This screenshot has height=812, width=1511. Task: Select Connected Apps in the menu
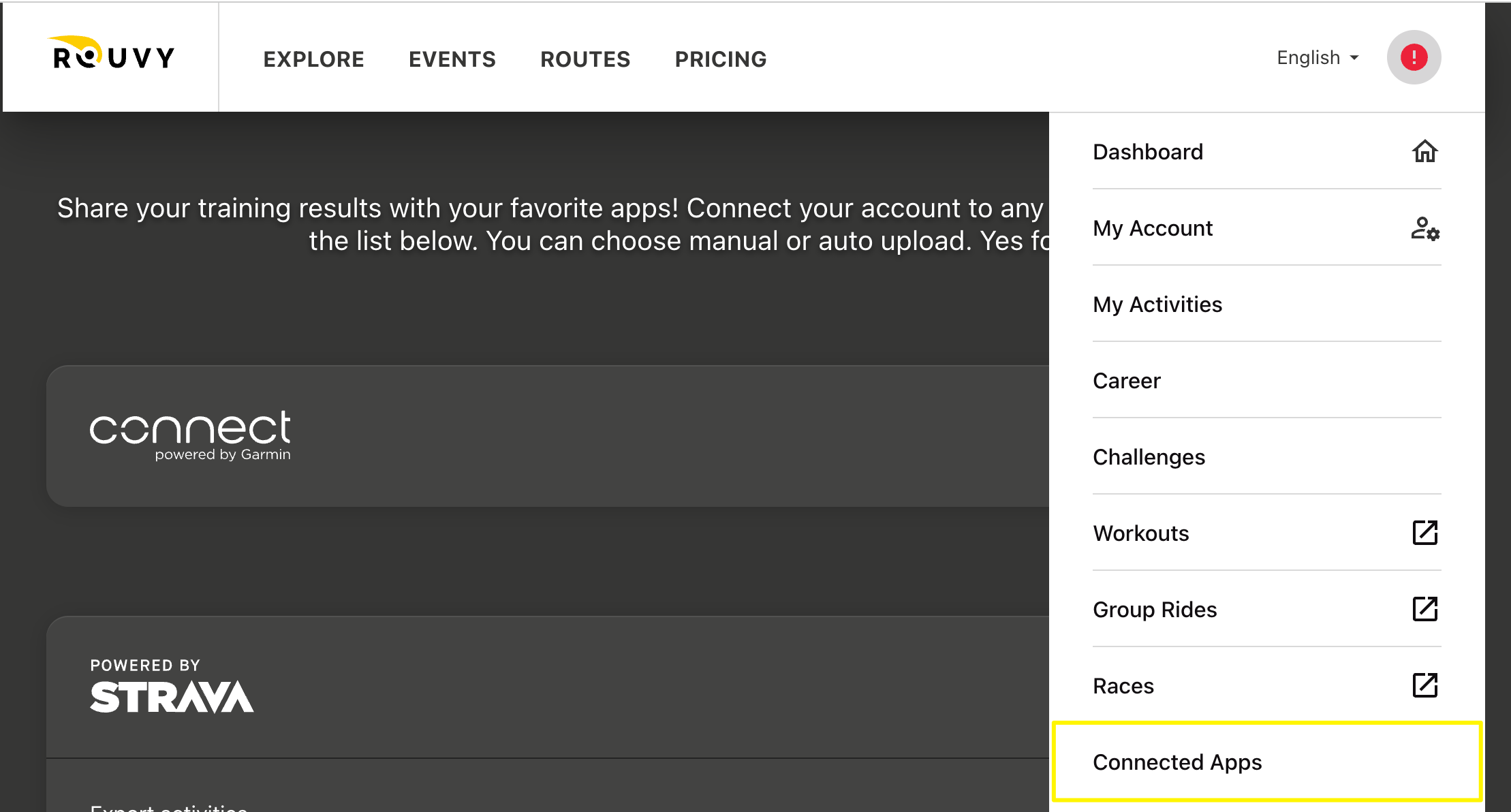point(1266,762)
